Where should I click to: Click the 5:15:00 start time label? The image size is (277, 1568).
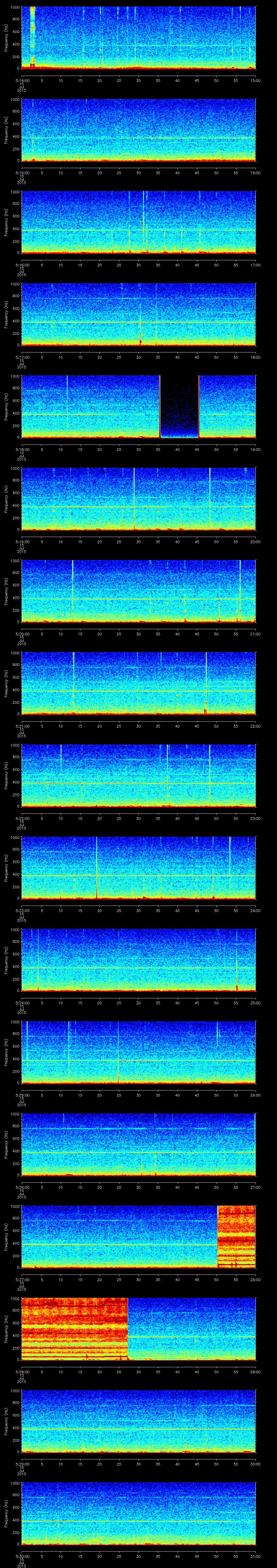click(x=22, y=173)
